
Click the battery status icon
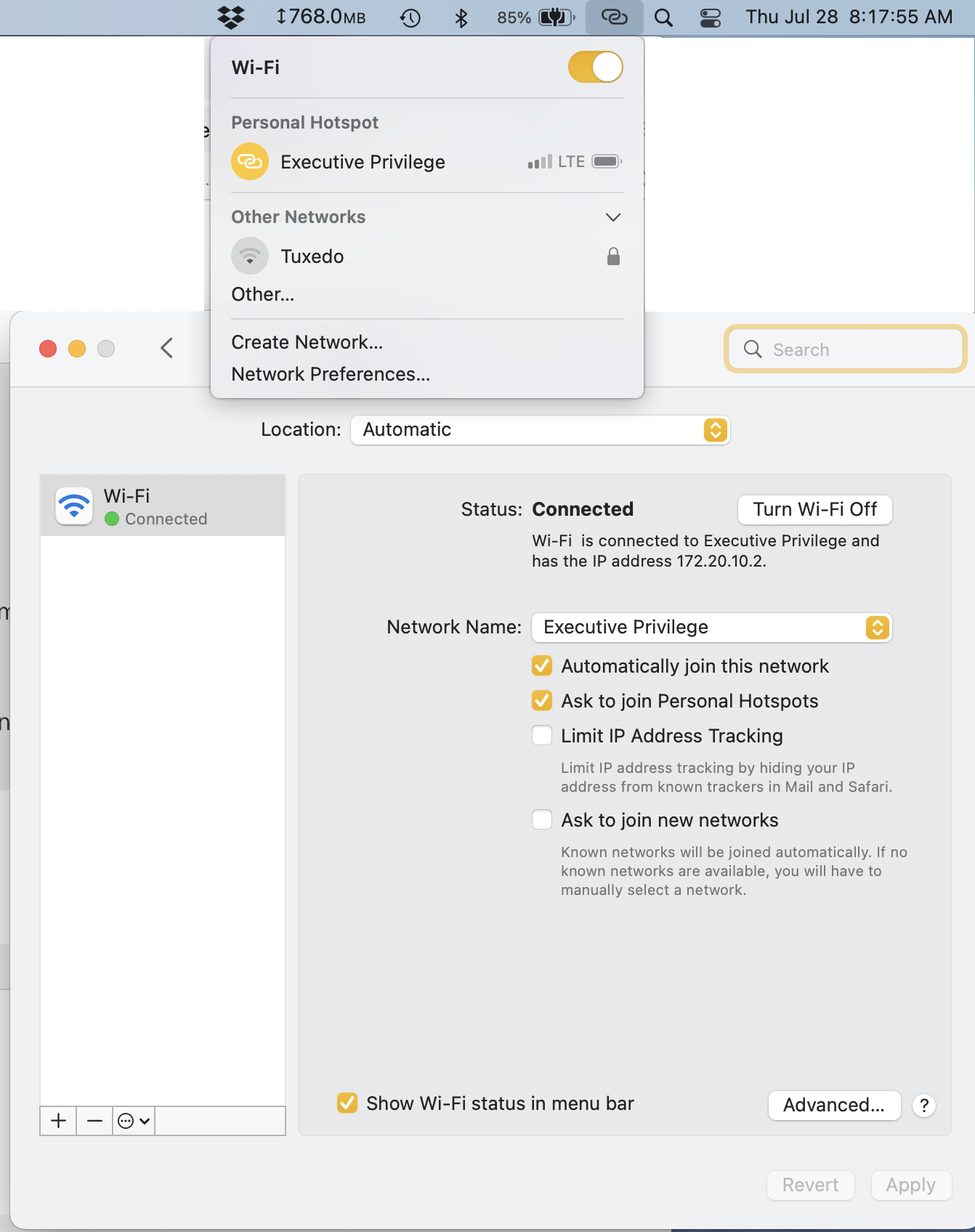pos(556,17)
